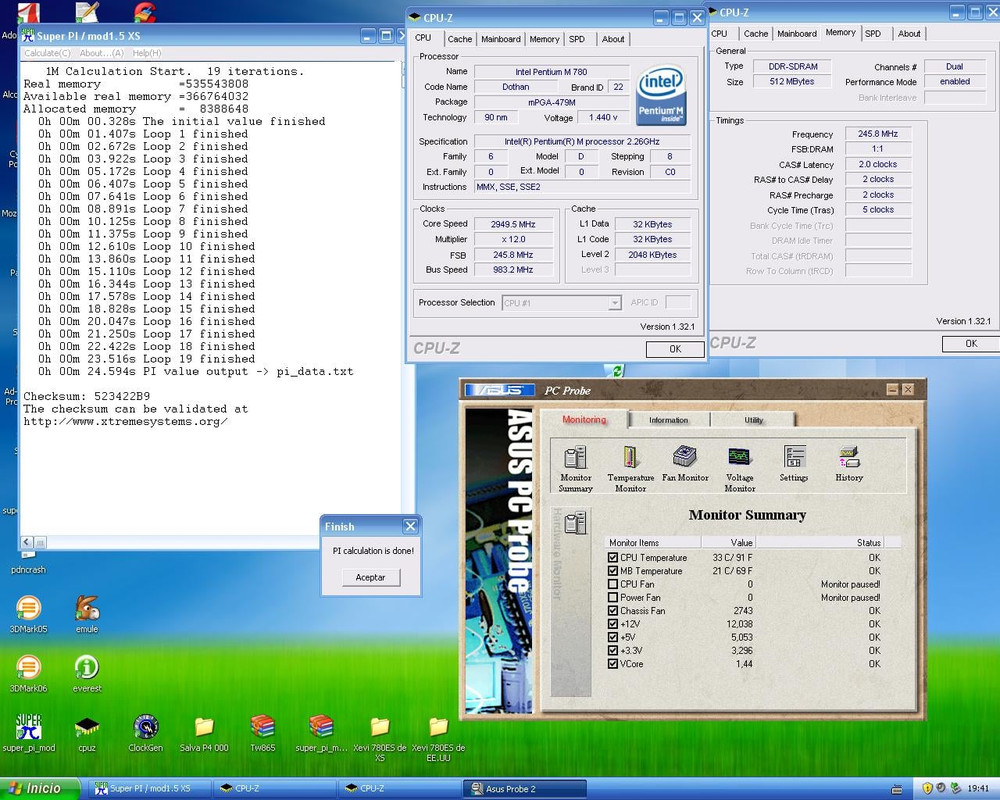This screenshot has width=1000, height=800.
Task: Click Value column header in PC Probe
Action: (x=729, y=542)
